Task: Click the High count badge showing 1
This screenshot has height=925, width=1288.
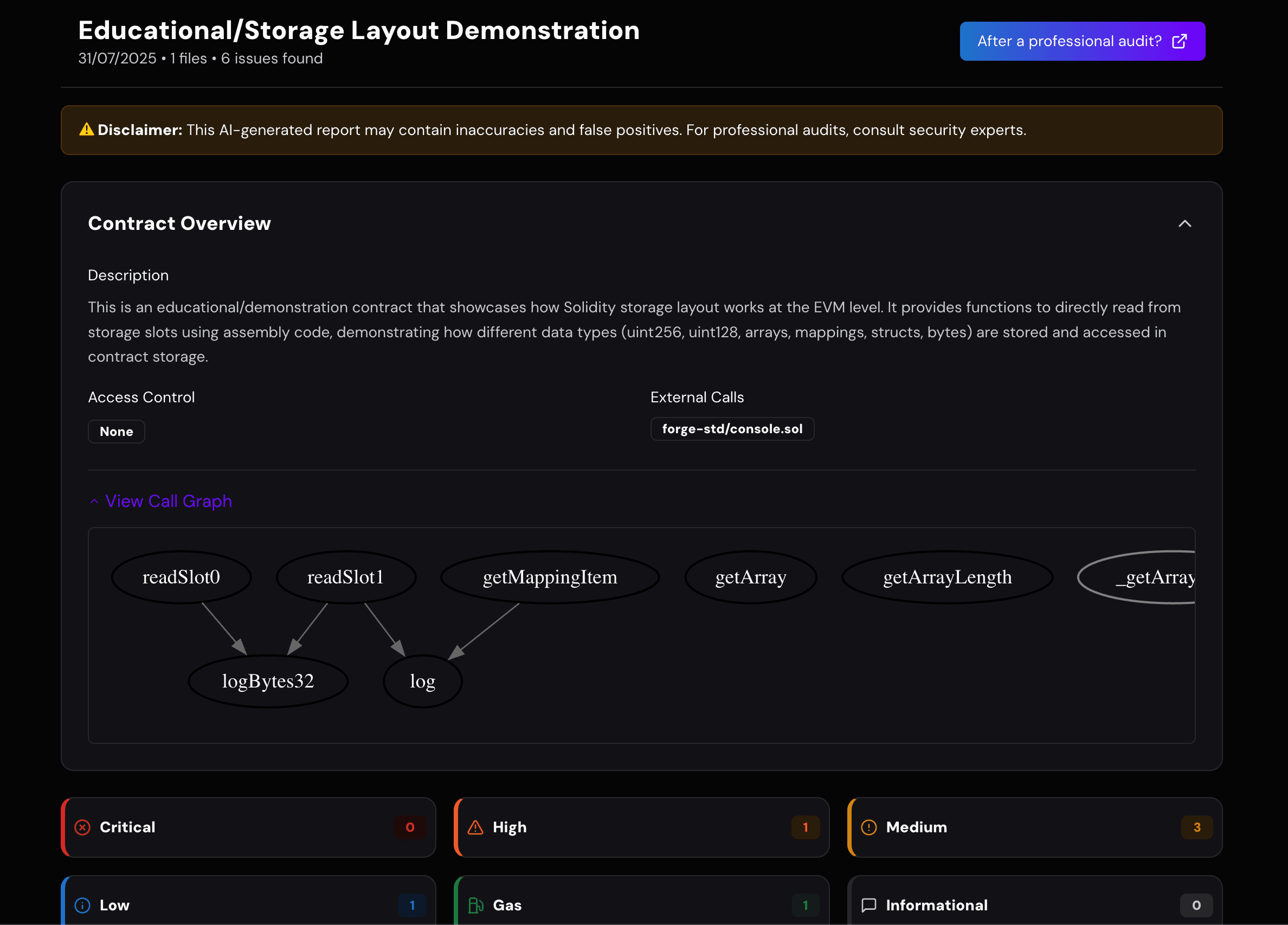Action: [x=806, y=827]
